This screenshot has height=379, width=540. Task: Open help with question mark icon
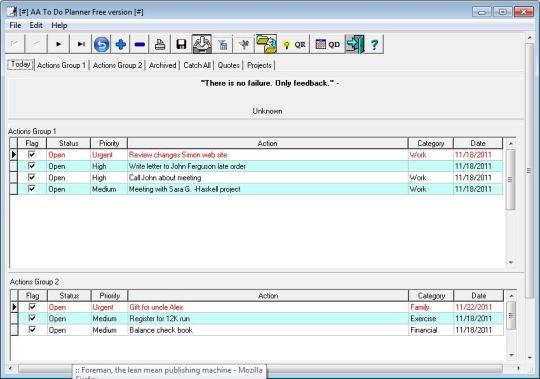[374, 44]
